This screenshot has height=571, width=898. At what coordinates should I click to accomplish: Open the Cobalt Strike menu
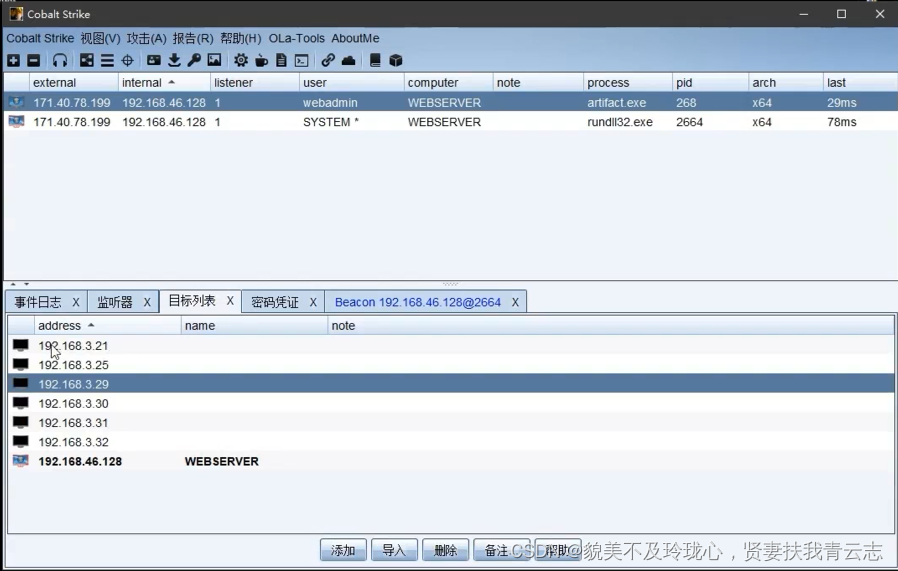point(40,38)
